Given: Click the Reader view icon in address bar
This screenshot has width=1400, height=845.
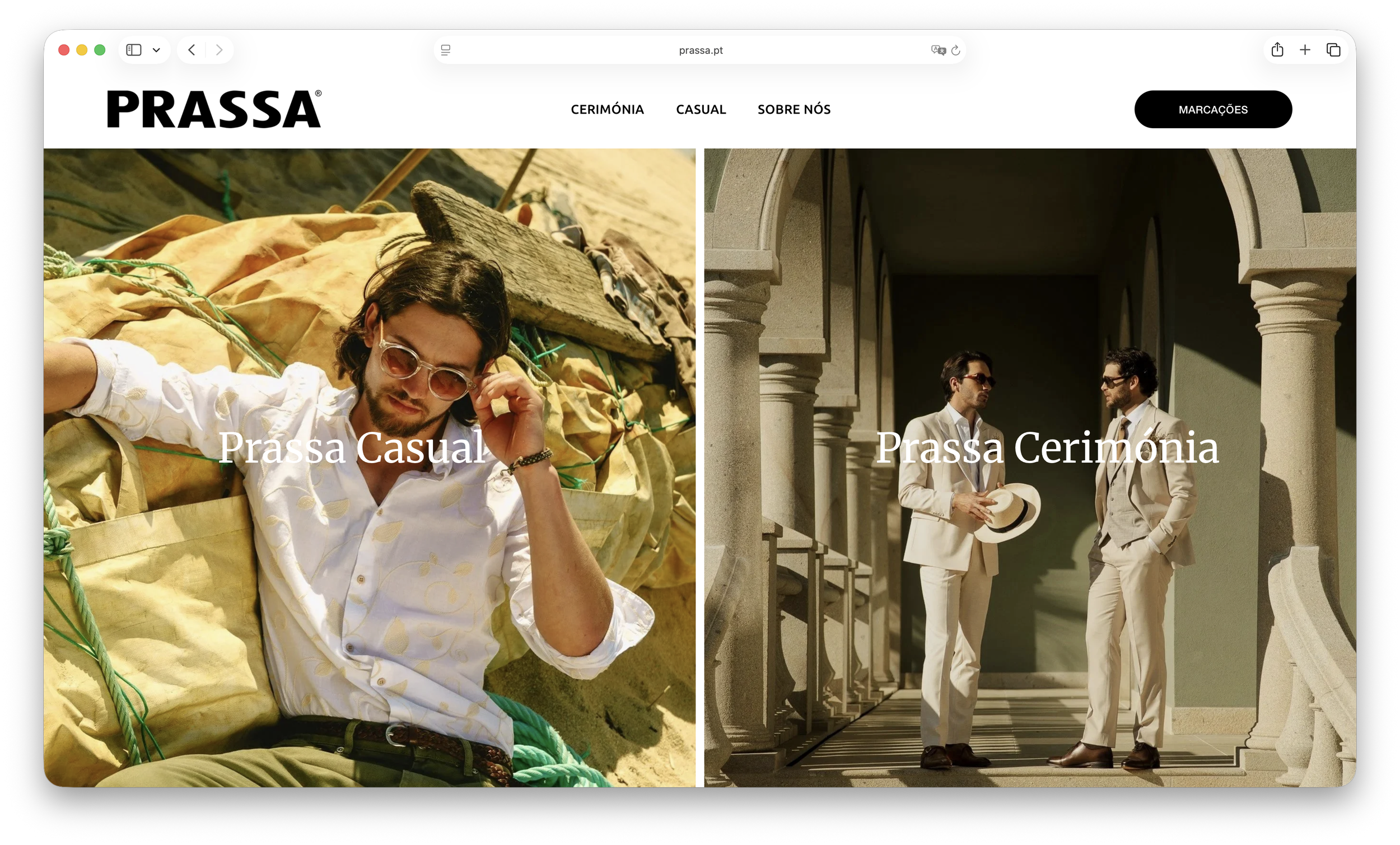Looking at the screenshot, I should (446, 50).
